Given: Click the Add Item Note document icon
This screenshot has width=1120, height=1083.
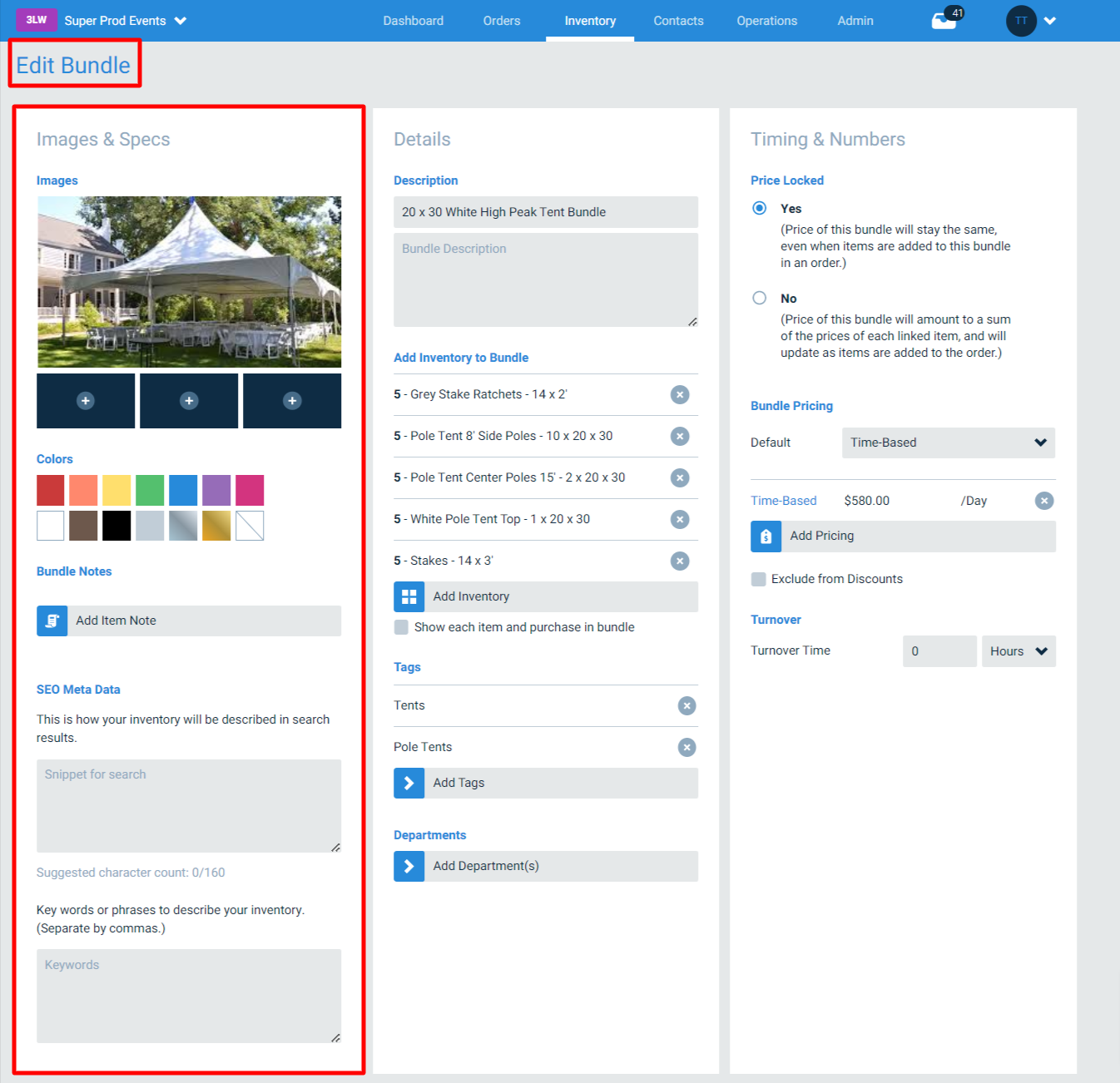Looking at the screenshot, I should tap(52, 621).
